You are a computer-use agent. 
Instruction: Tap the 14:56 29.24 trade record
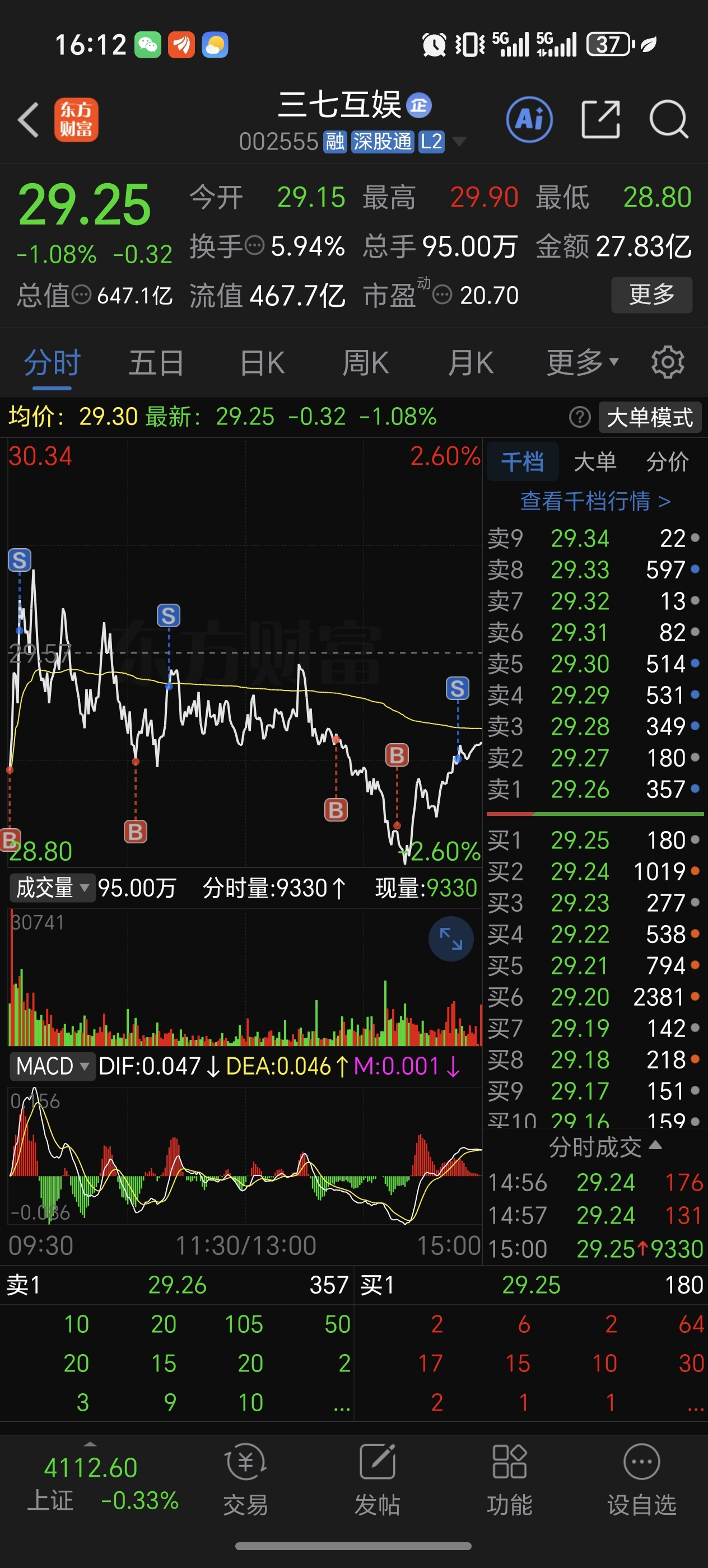[x=595, y=1182]
